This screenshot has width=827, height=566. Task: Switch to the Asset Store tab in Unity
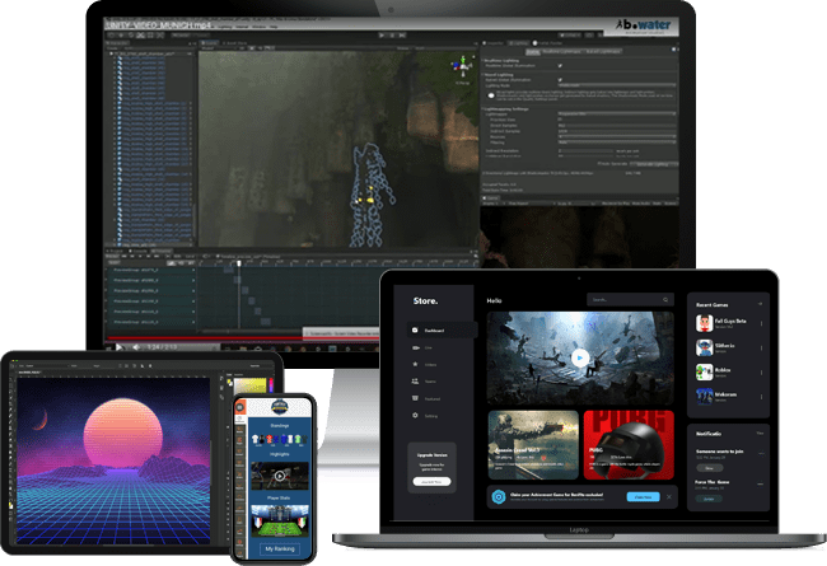click(234, 43)
